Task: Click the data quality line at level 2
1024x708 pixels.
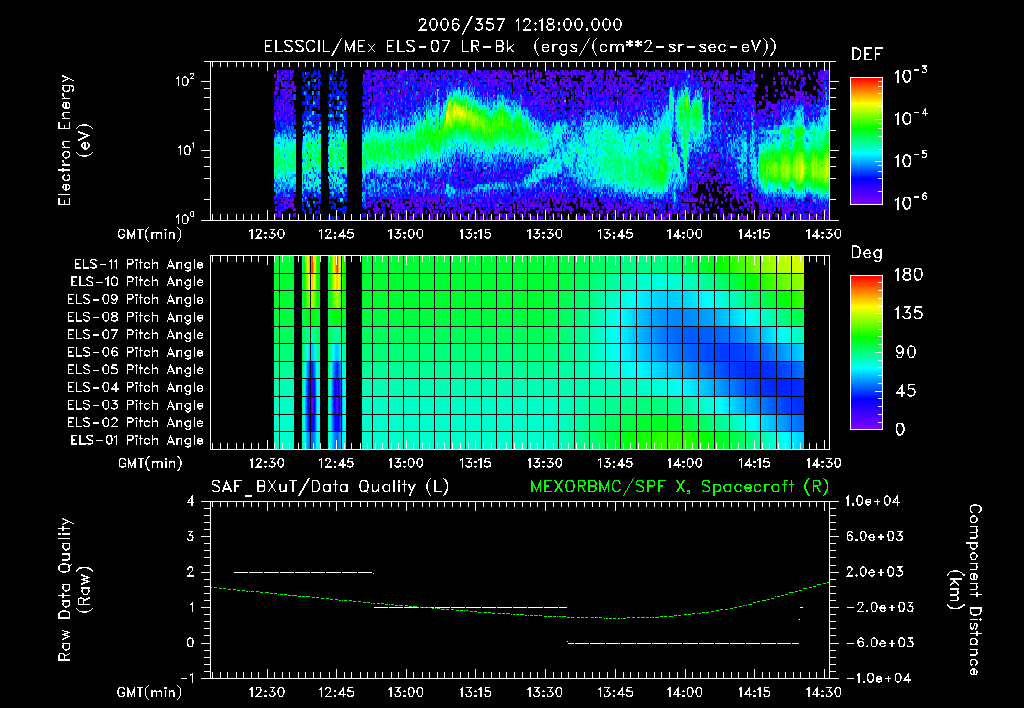Action: pos(304,572)
